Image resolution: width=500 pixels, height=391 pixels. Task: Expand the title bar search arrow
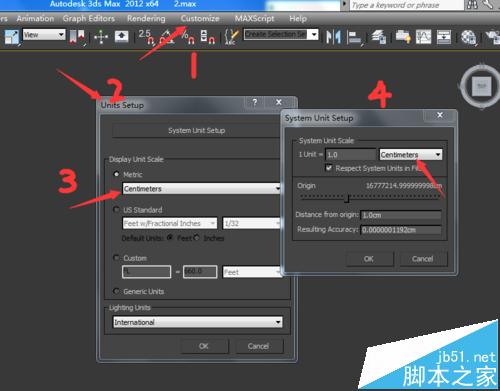[345, 4]
